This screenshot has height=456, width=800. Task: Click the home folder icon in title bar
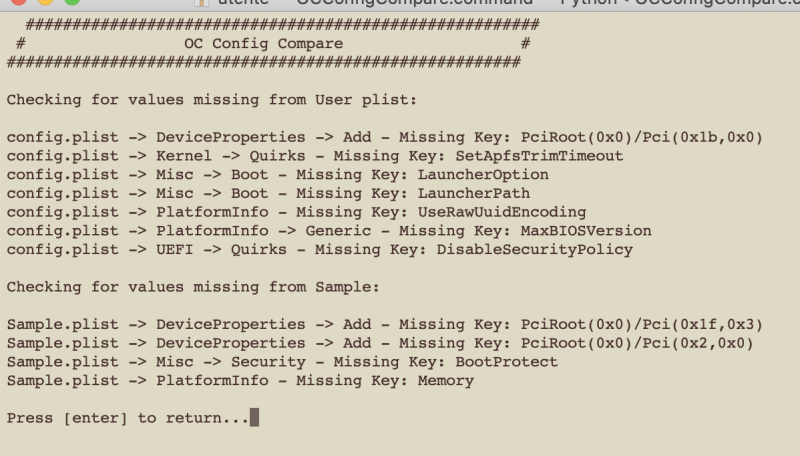point(201,4)
